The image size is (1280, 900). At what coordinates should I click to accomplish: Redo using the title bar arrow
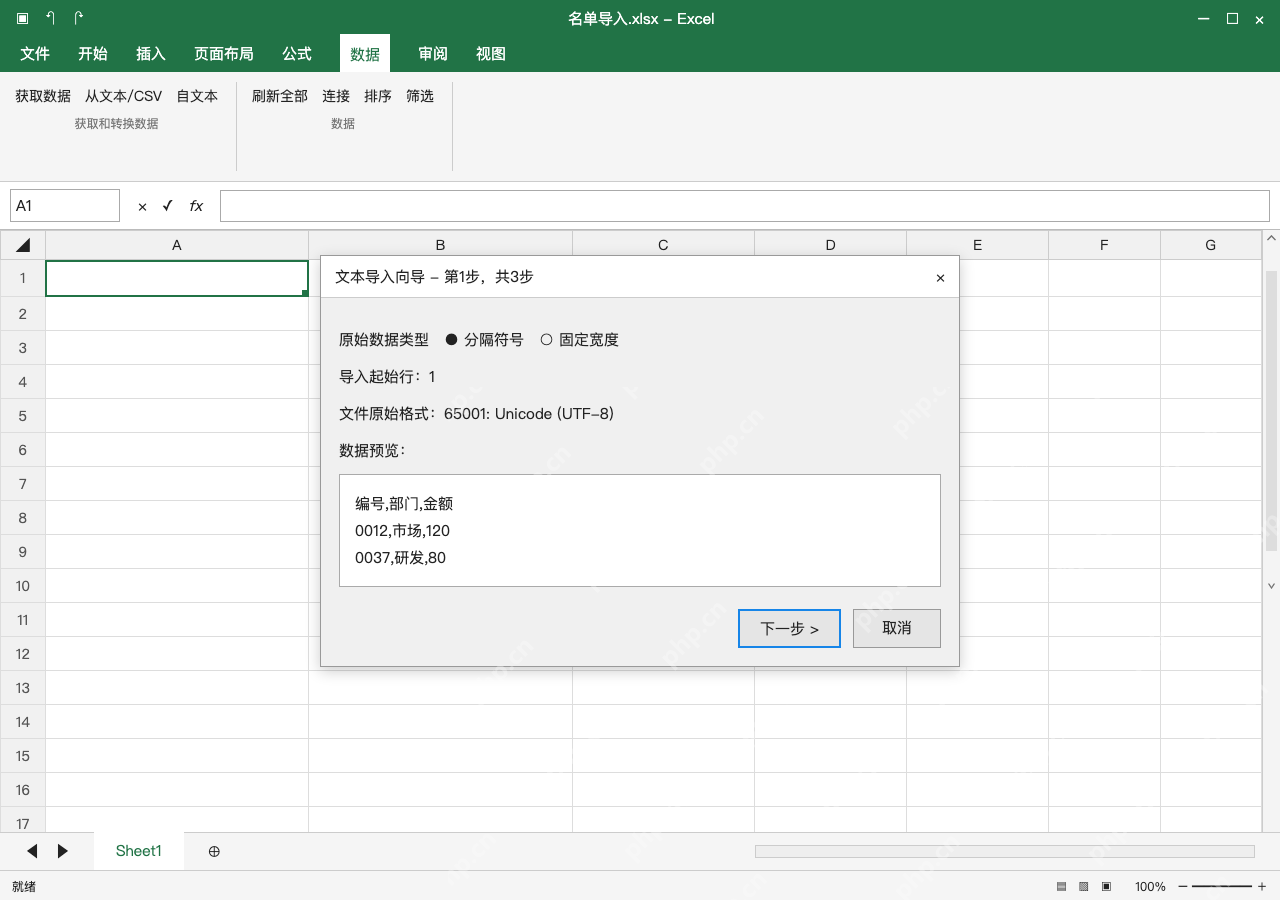[x=79, y=18]
